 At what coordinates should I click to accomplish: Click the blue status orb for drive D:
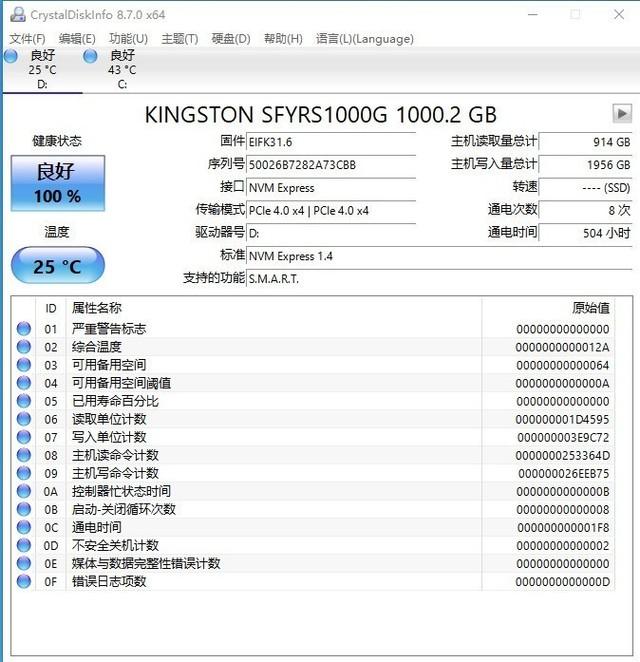11,56
